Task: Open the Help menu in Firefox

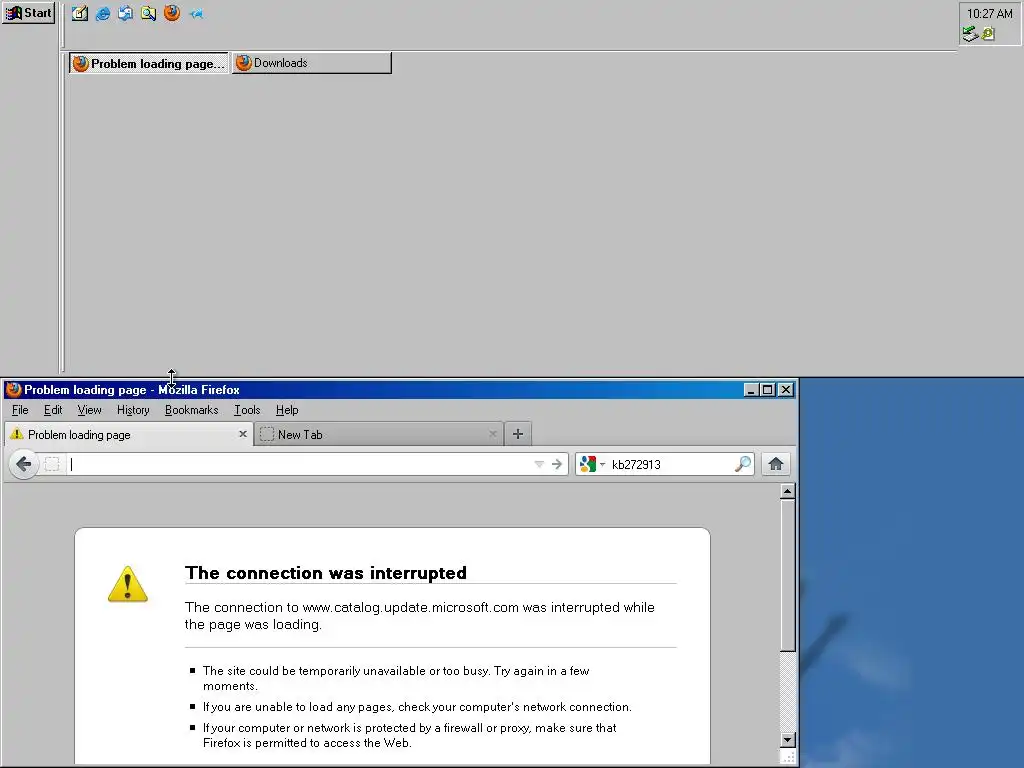Action: (287, 410)
